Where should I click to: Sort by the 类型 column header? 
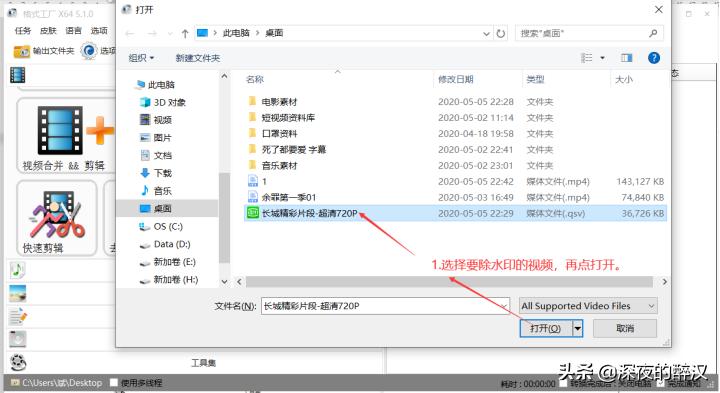535,79
